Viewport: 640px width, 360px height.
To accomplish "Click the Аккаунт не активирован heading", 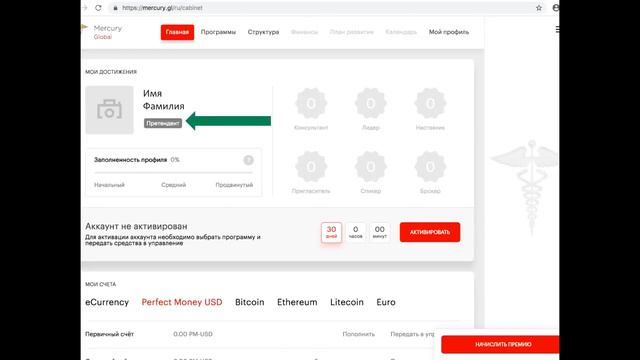I will pyautogui.click(x=136, y=226).
